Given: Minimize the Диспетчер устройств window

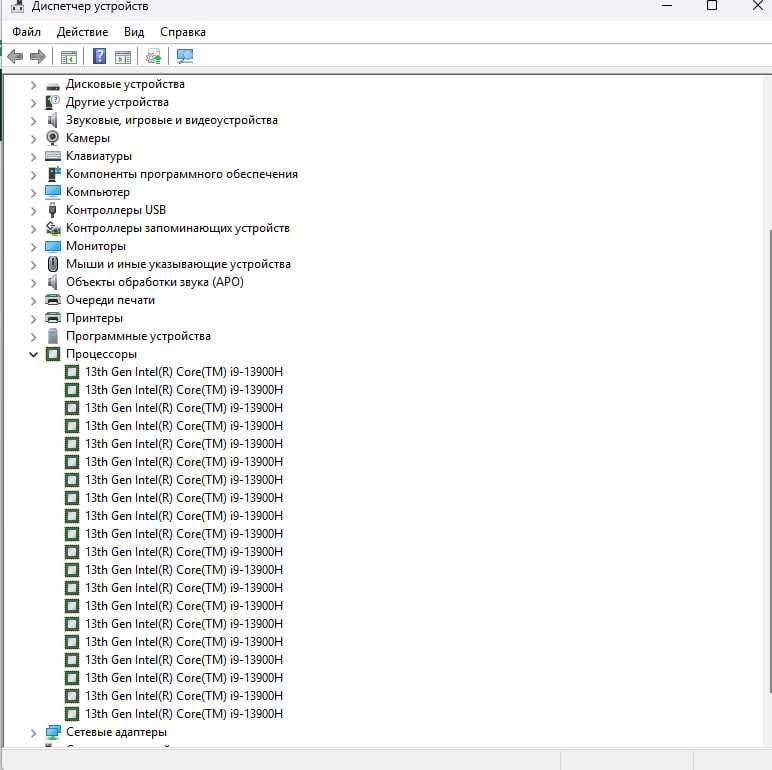Looking at the screenshot, I should (x=667, y=5).
